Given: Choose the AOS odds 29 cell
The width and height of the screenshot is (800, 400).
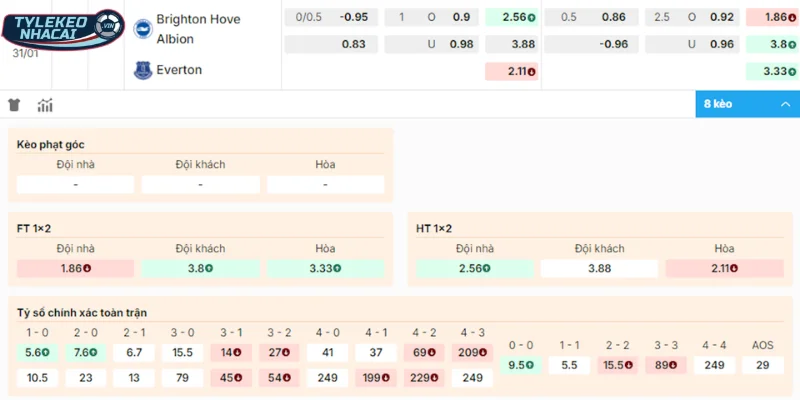Looking at the screenshot, I should pyautogui.click(x=763, y=365).
